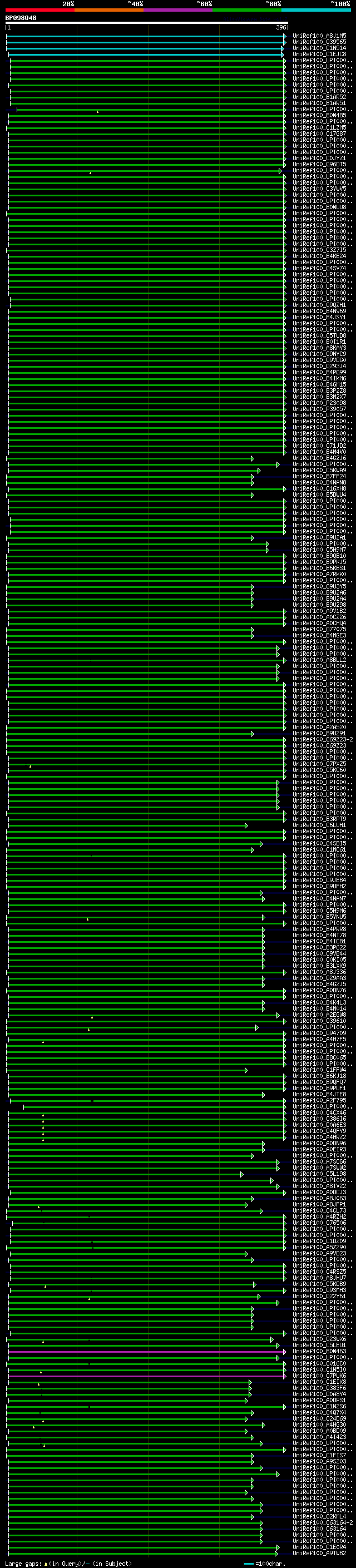The image size is (356, 1568).
Task: Click the UniRef100_B7FF24 label
Action: 319,477
